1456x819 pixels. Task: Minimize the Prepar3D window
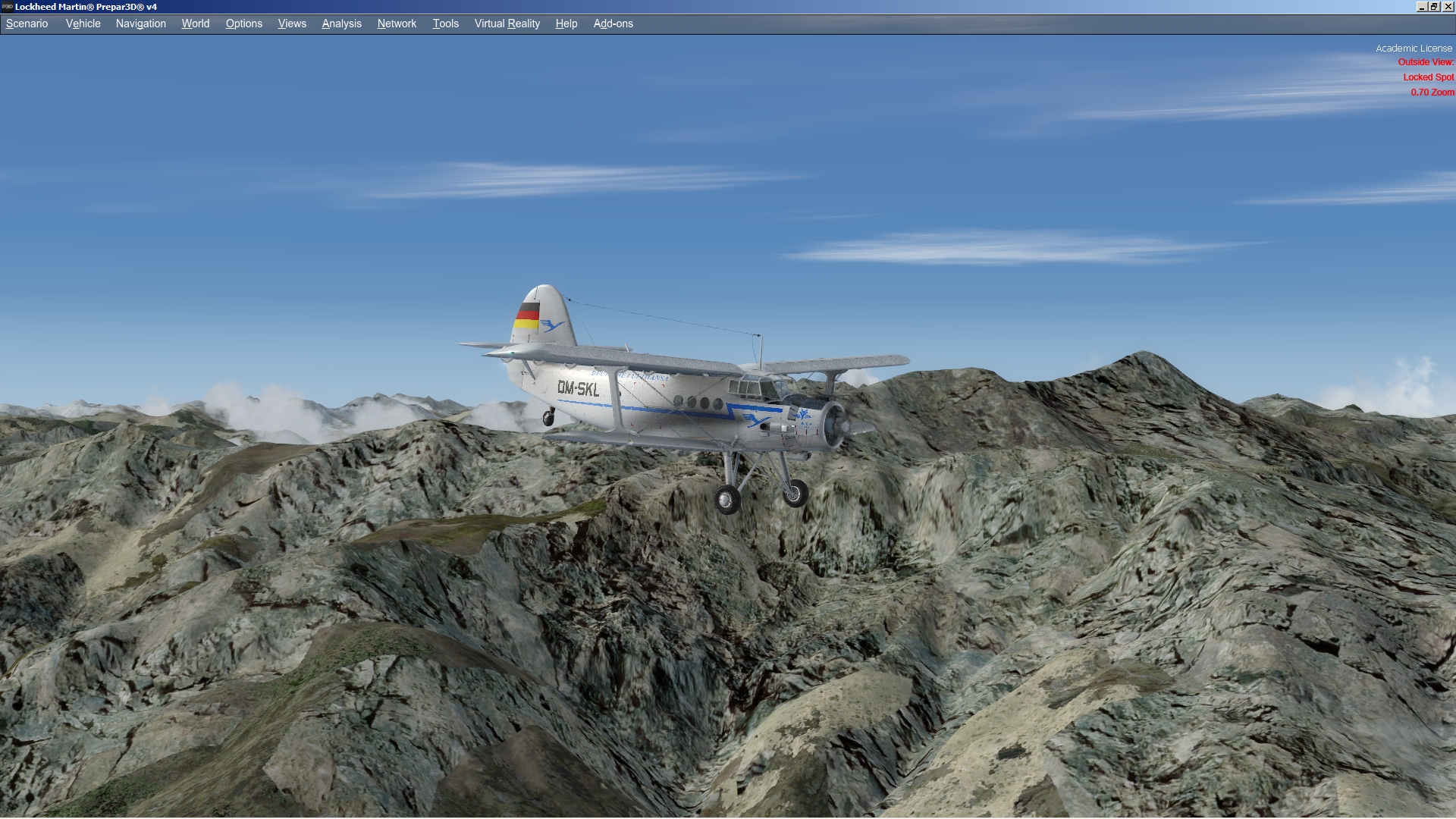coord(1421,6)
